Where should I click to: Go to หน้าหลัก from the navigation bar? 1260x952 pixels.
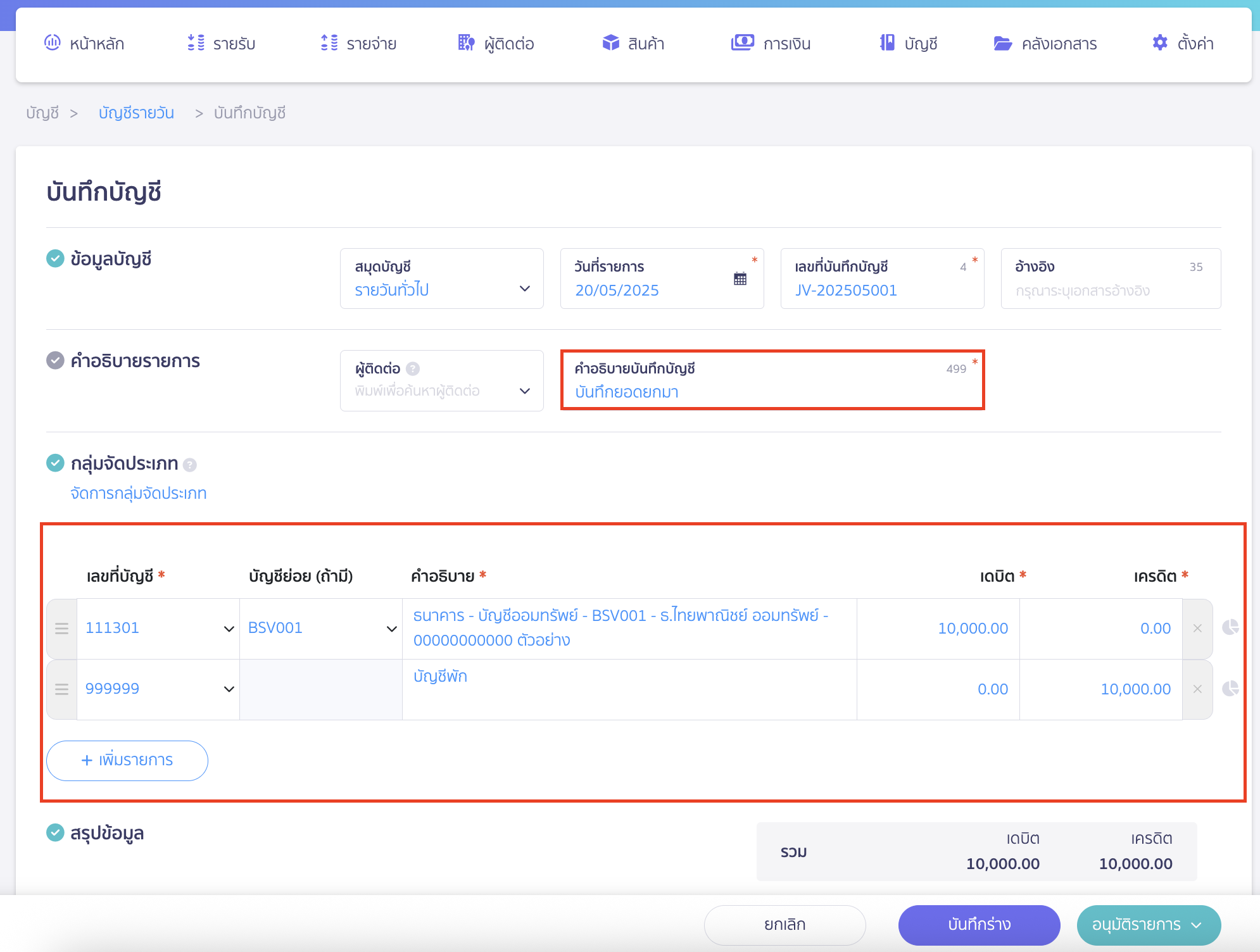85,43
